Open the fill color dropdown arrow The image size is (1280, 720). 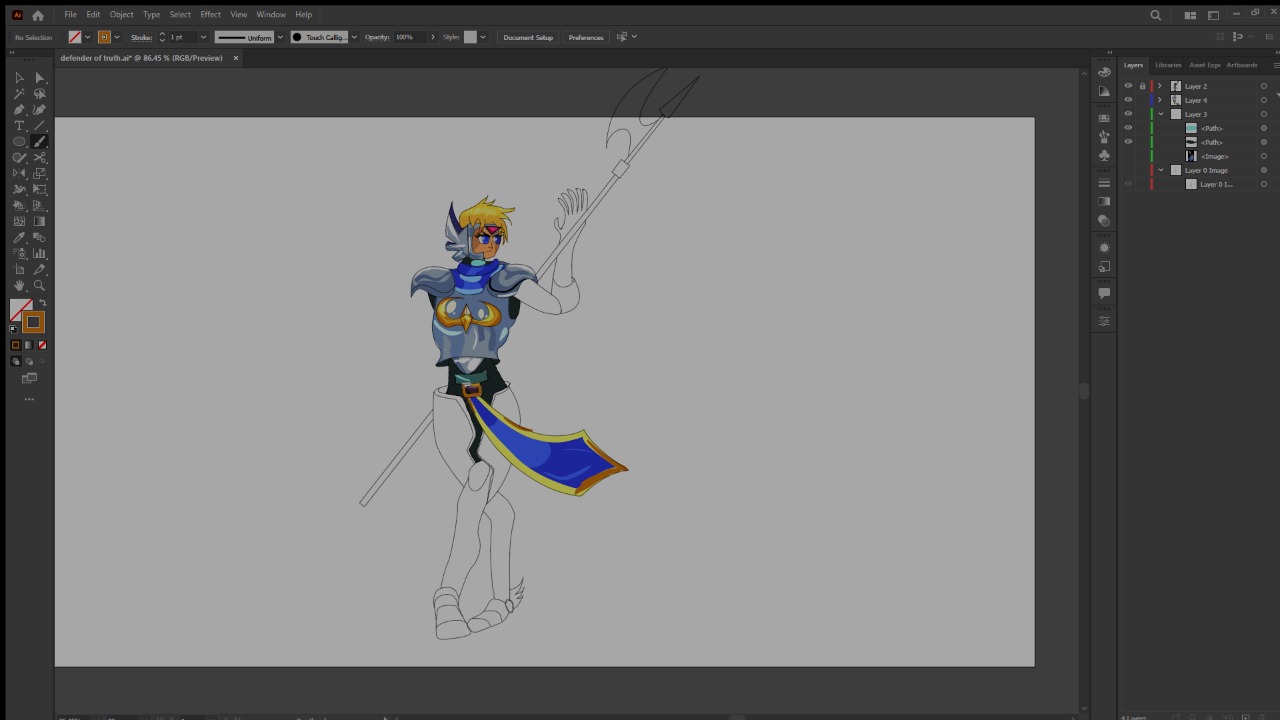87,37
